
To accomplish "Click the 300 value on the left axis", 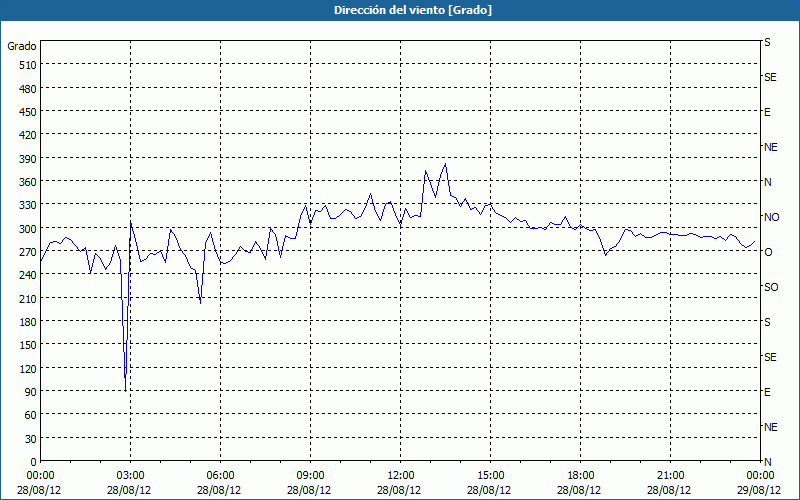I will pos(28,229).
